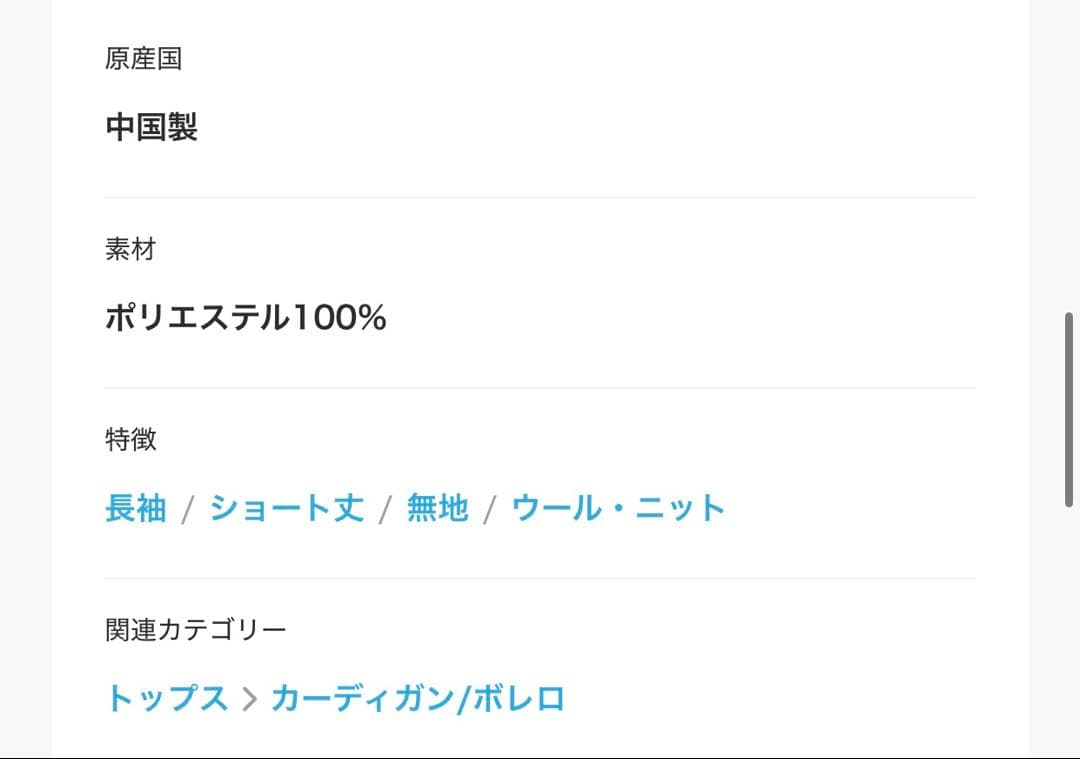Click the 関連カテゴリー section label
Viewport: 1080px width, 759px height.
coord(196,630)
